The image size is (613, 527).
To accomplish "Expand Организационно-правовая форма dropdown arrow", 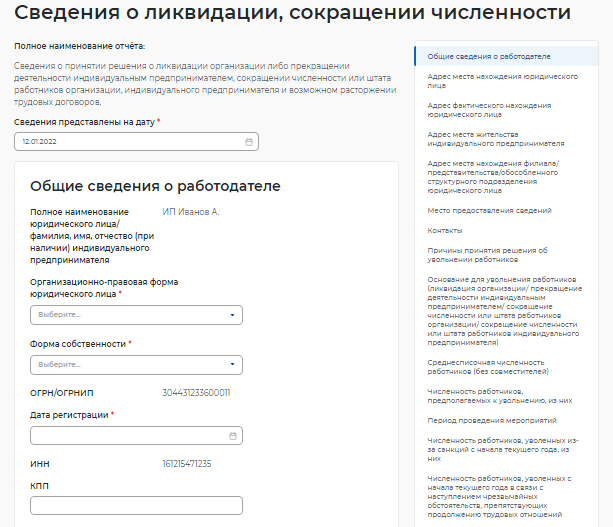I will click(232, 315).
